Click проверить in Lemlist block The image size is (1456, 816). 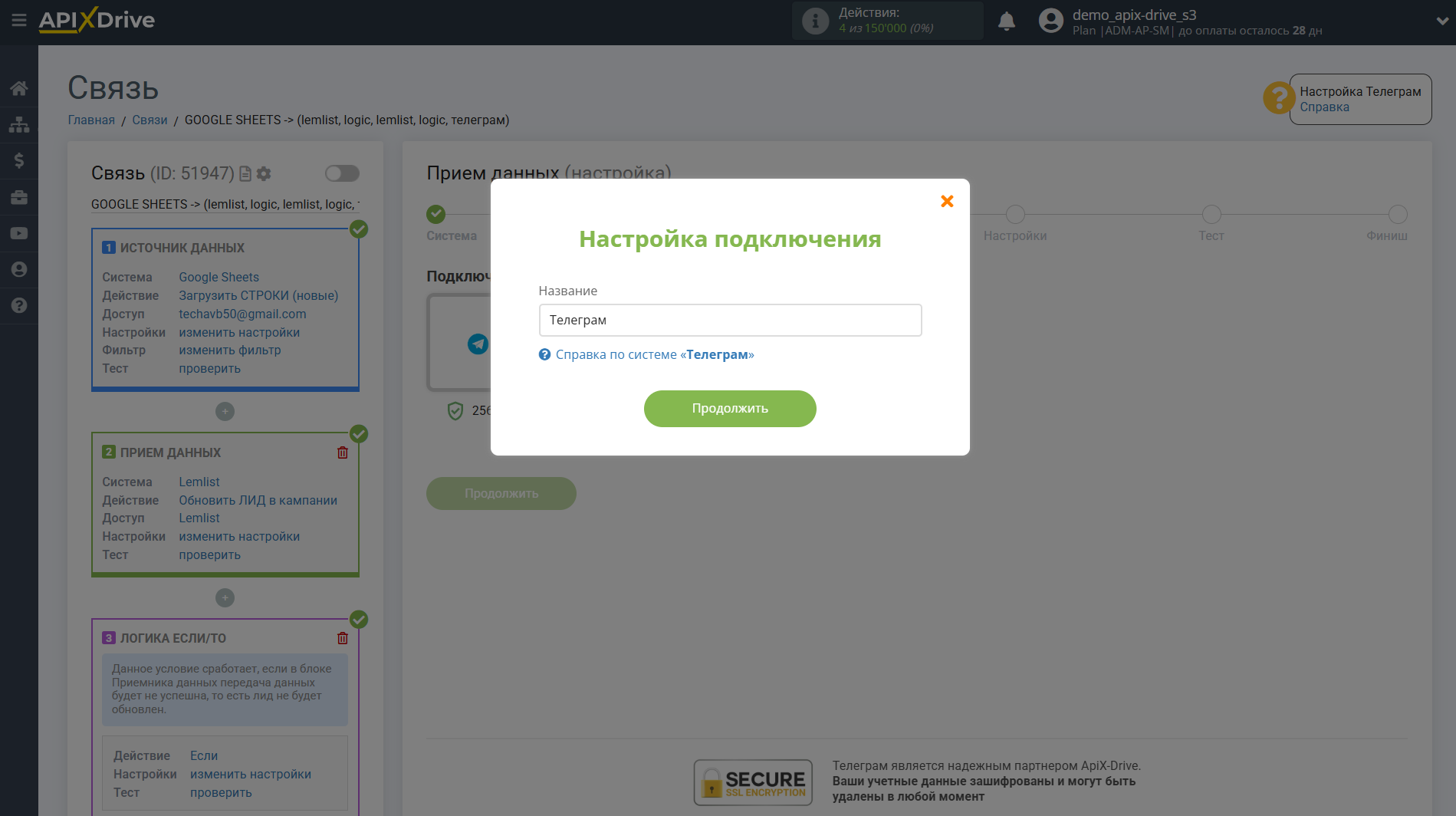click(x=209, y=555)
